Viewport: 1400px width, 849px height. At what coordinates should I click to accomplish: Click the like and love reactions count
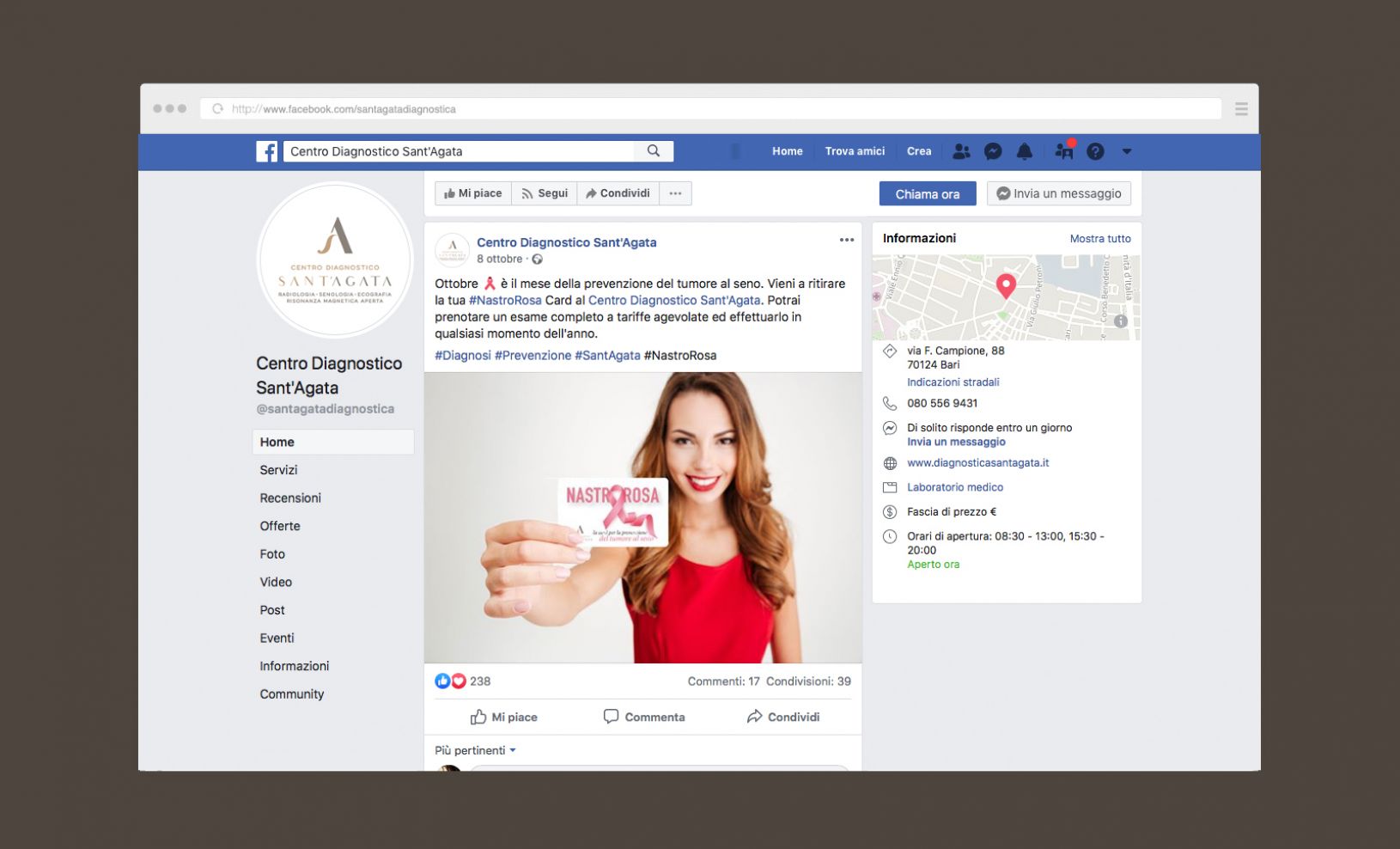pos(463,681)
